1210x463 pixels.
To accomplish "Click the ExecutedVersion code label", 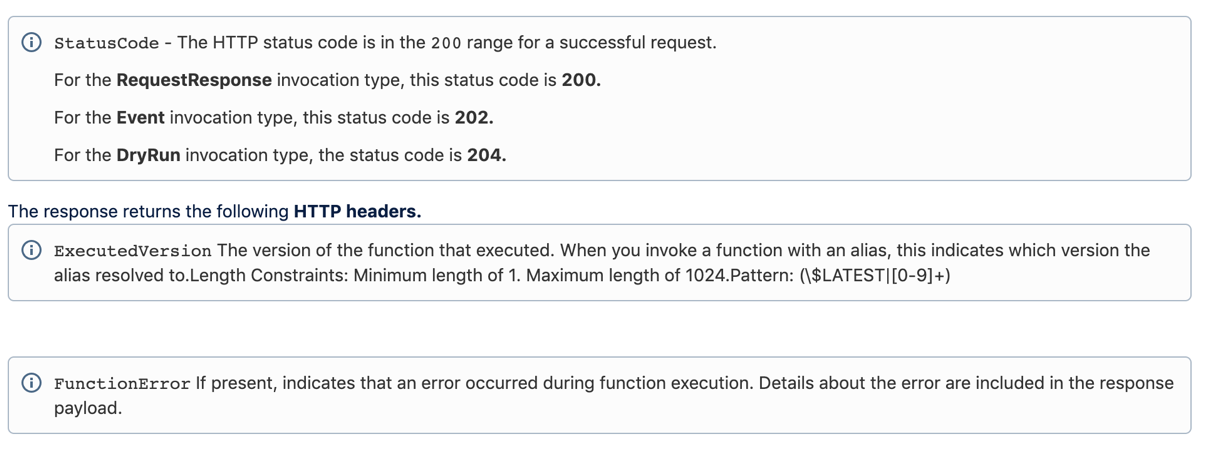I will tap(132, 251).
